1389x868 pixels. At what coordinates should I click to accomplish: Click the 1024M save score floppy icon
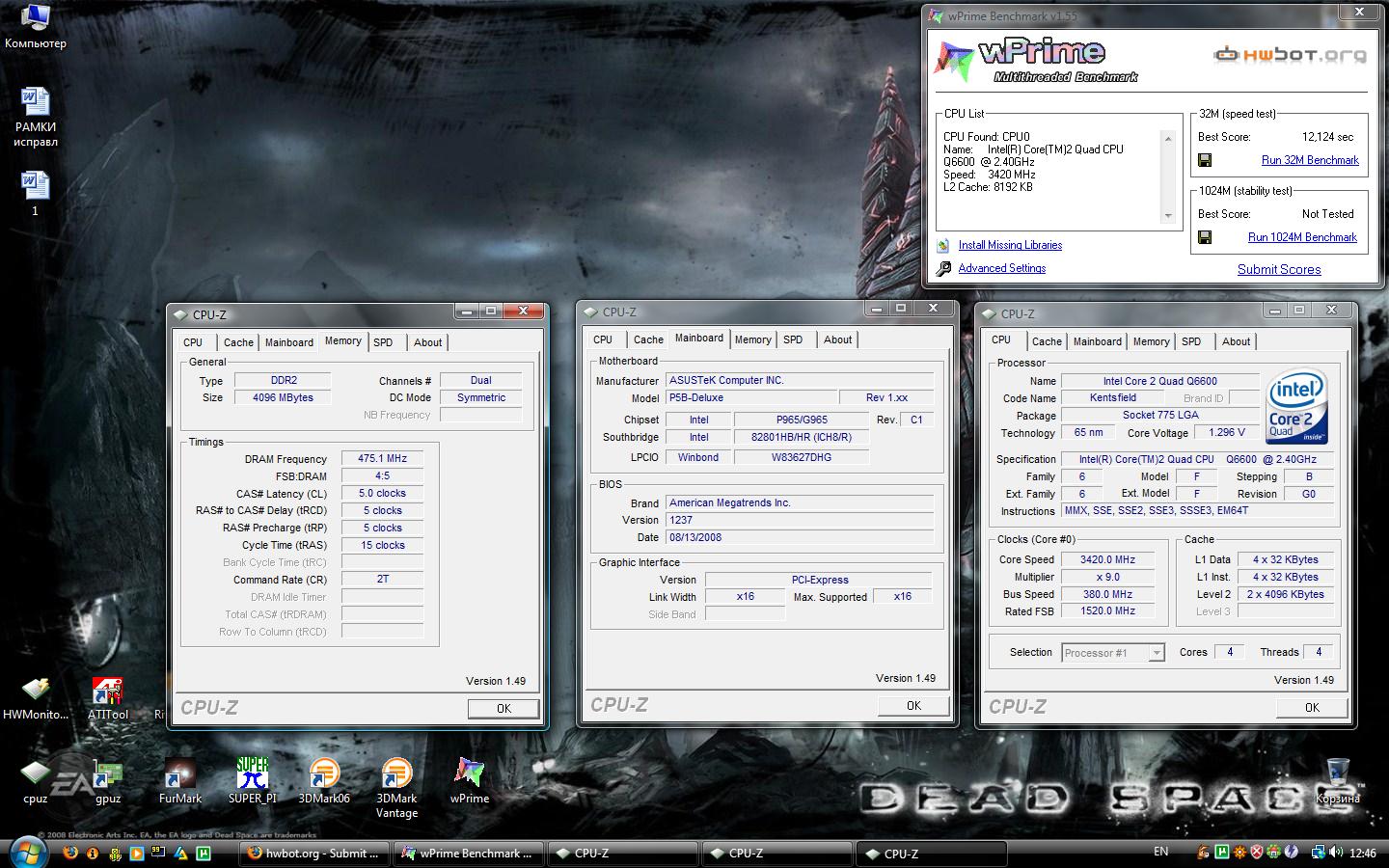click(x=1205, y=237)
